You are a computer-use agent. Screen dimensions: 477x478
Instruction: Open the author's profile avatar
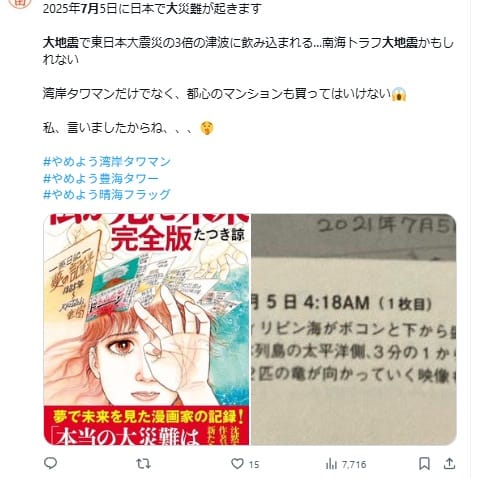tap(20, 3)
